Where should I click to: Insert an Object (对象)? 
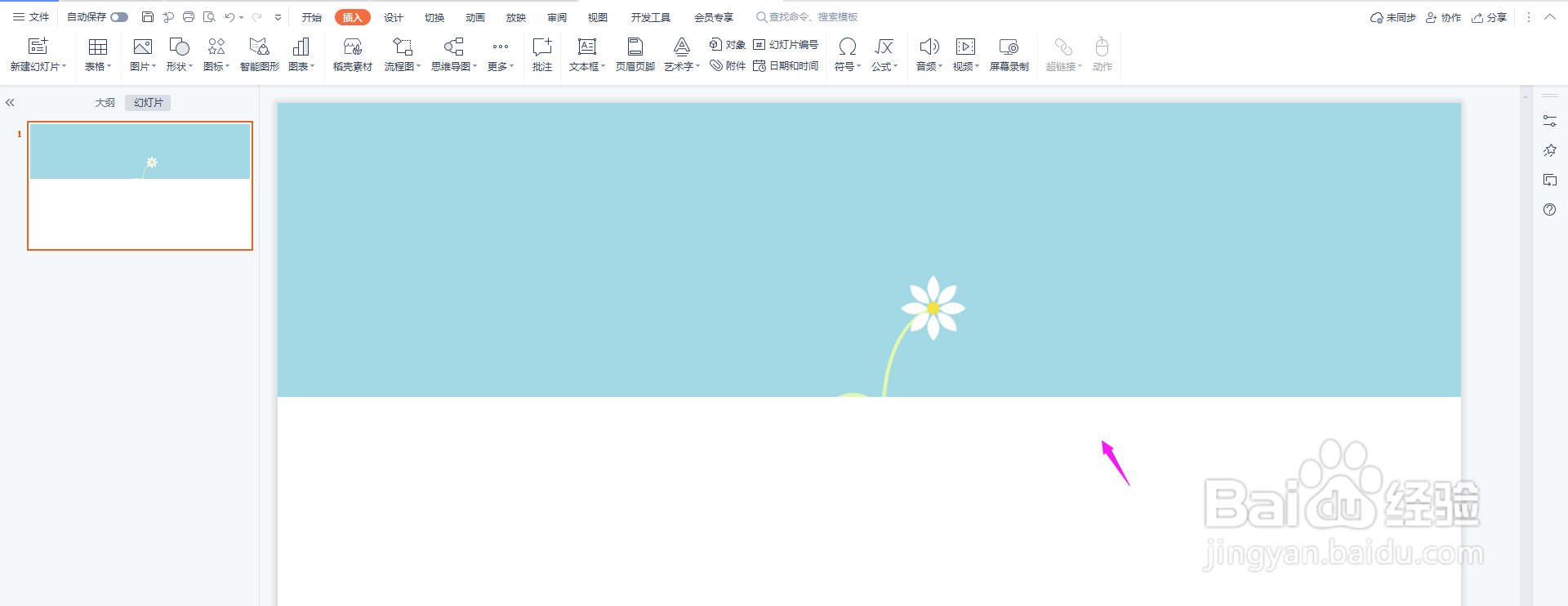pos(727,44)
